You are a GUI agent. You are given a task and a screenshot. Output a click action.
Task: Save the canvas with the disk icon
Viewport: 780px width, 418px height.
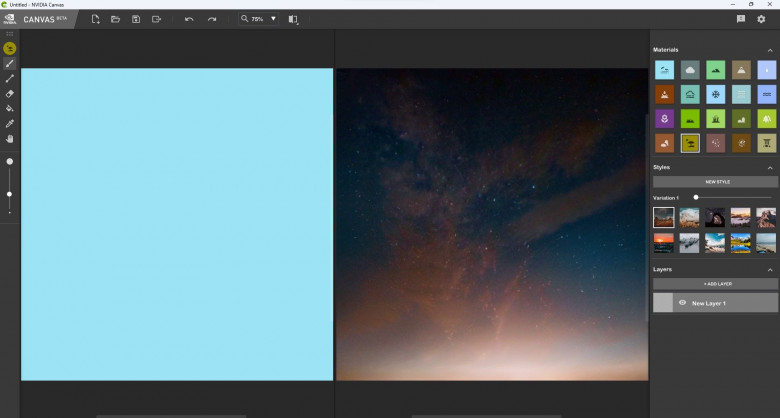click(136, 19)
